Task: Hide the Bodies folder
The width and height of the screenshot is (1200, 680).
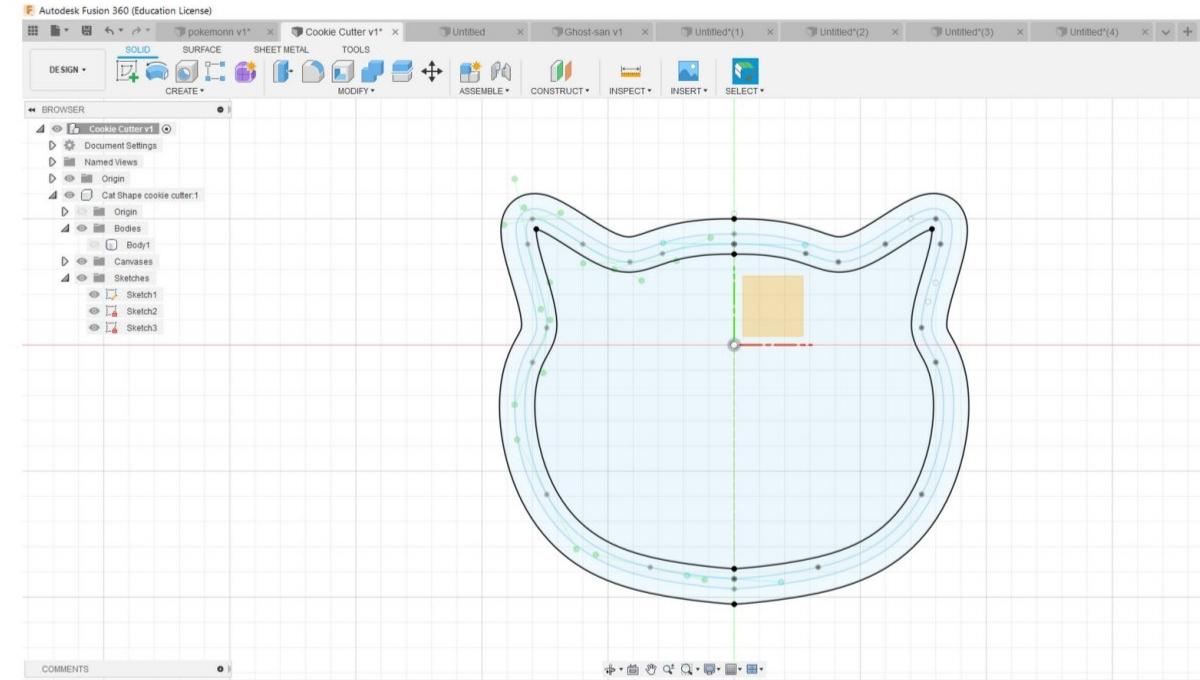Action: 82,228
